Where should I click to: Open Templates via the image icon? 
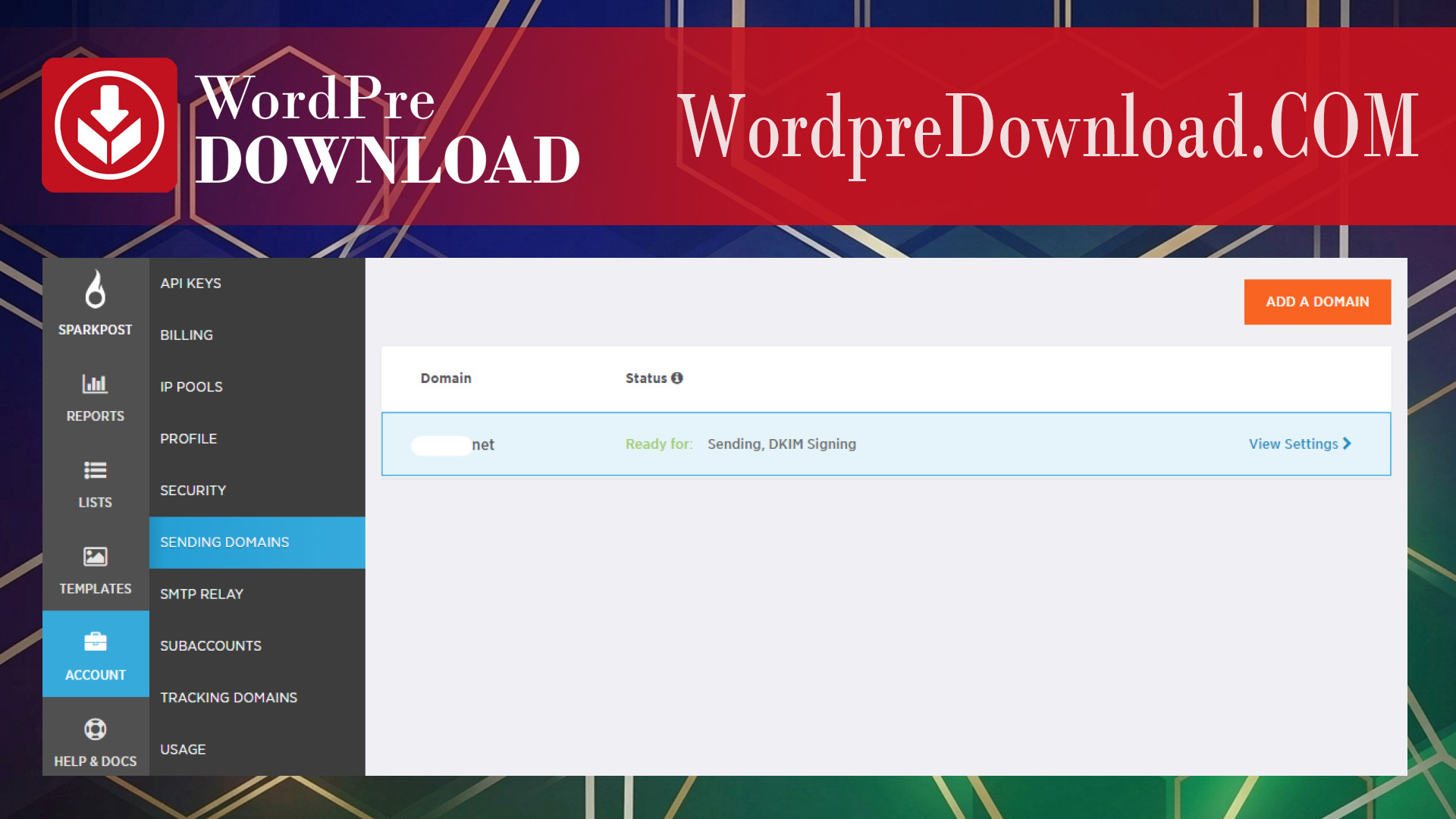point(96,557)
